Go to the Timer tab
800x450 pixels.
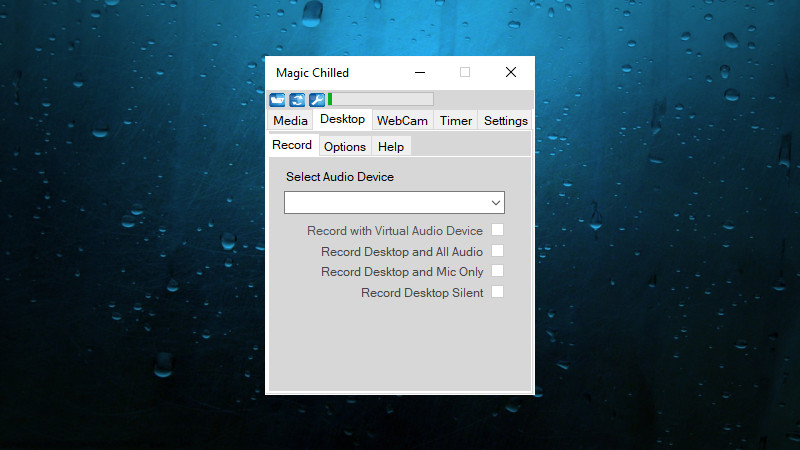(x=456, y=121)
